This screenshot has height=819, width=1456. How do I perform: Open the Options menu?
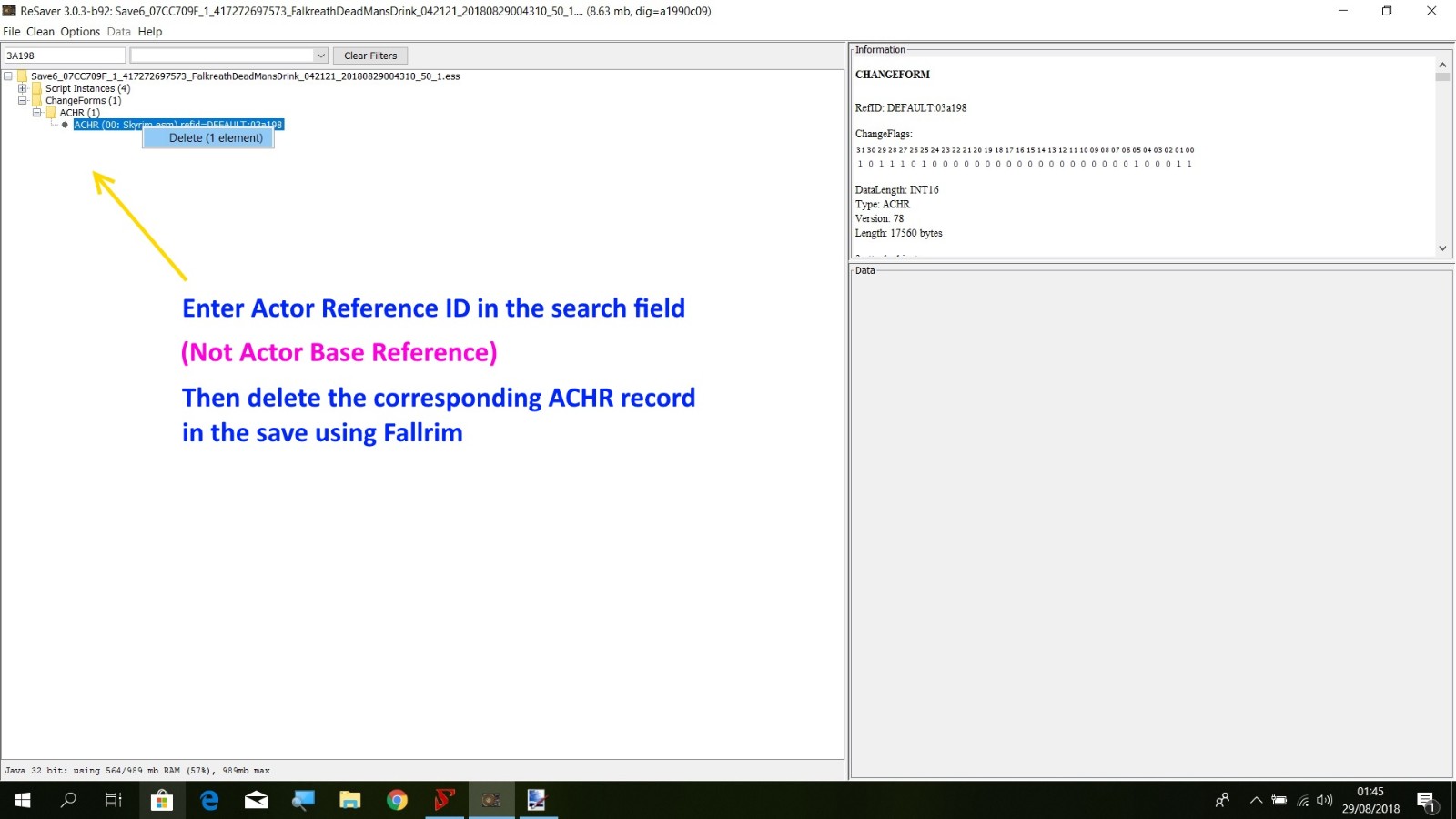(x=80, y=32)
